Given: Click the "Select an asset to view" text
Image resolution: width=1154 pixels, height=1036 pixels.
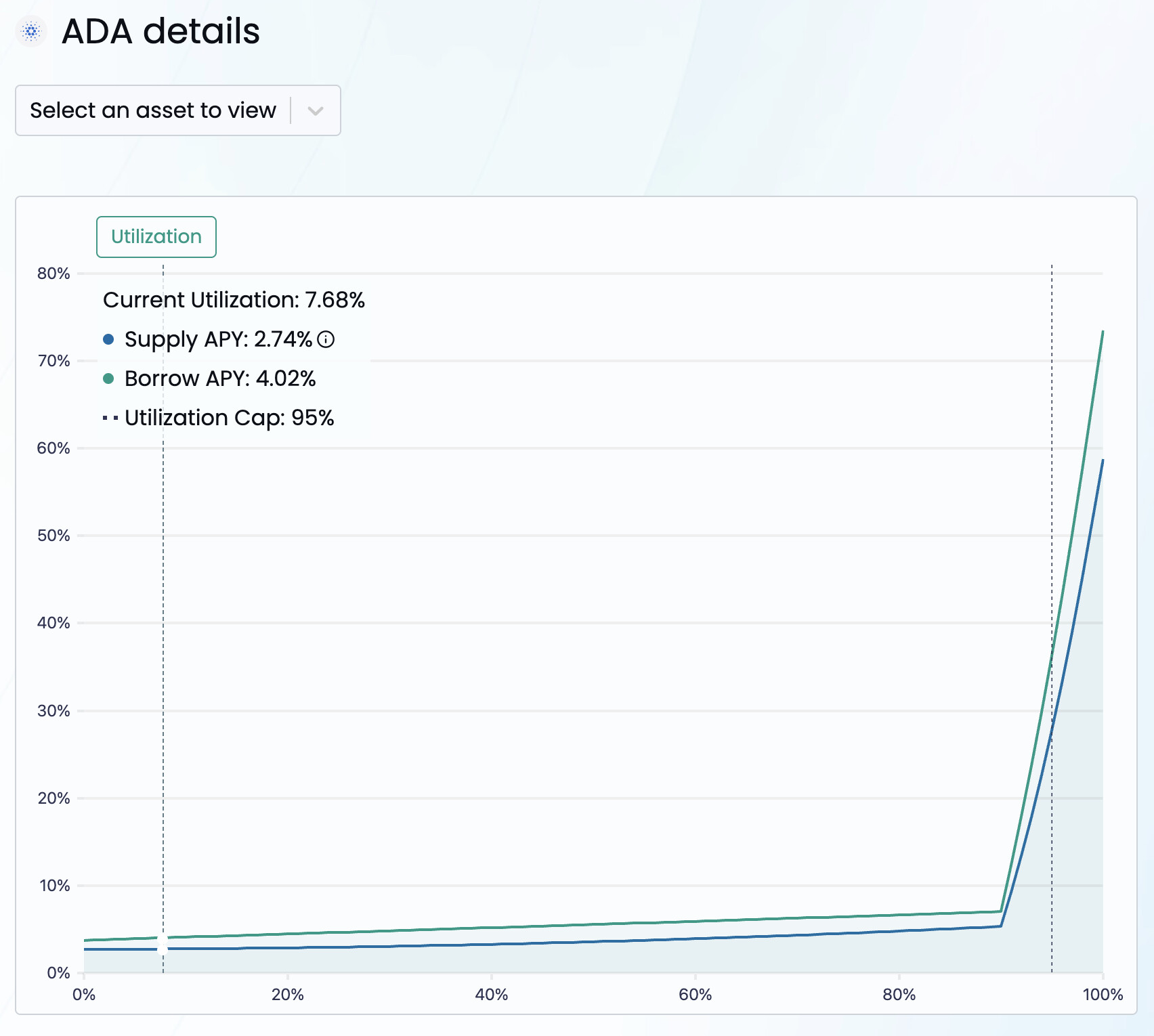Looking at the screenshot, I should click(153, 110).
